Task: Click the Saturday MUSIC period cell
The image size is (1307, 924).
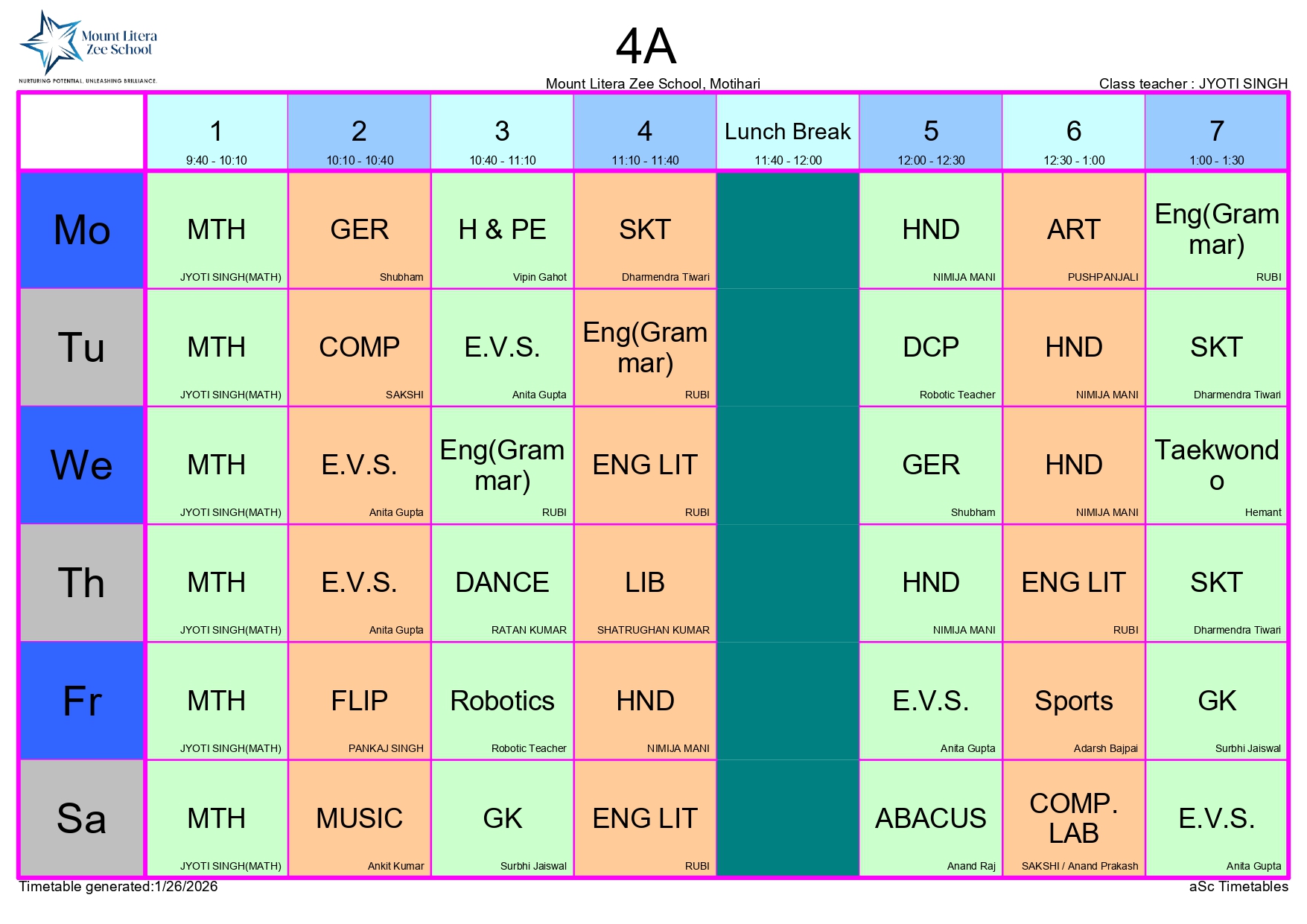Action: 359,818
